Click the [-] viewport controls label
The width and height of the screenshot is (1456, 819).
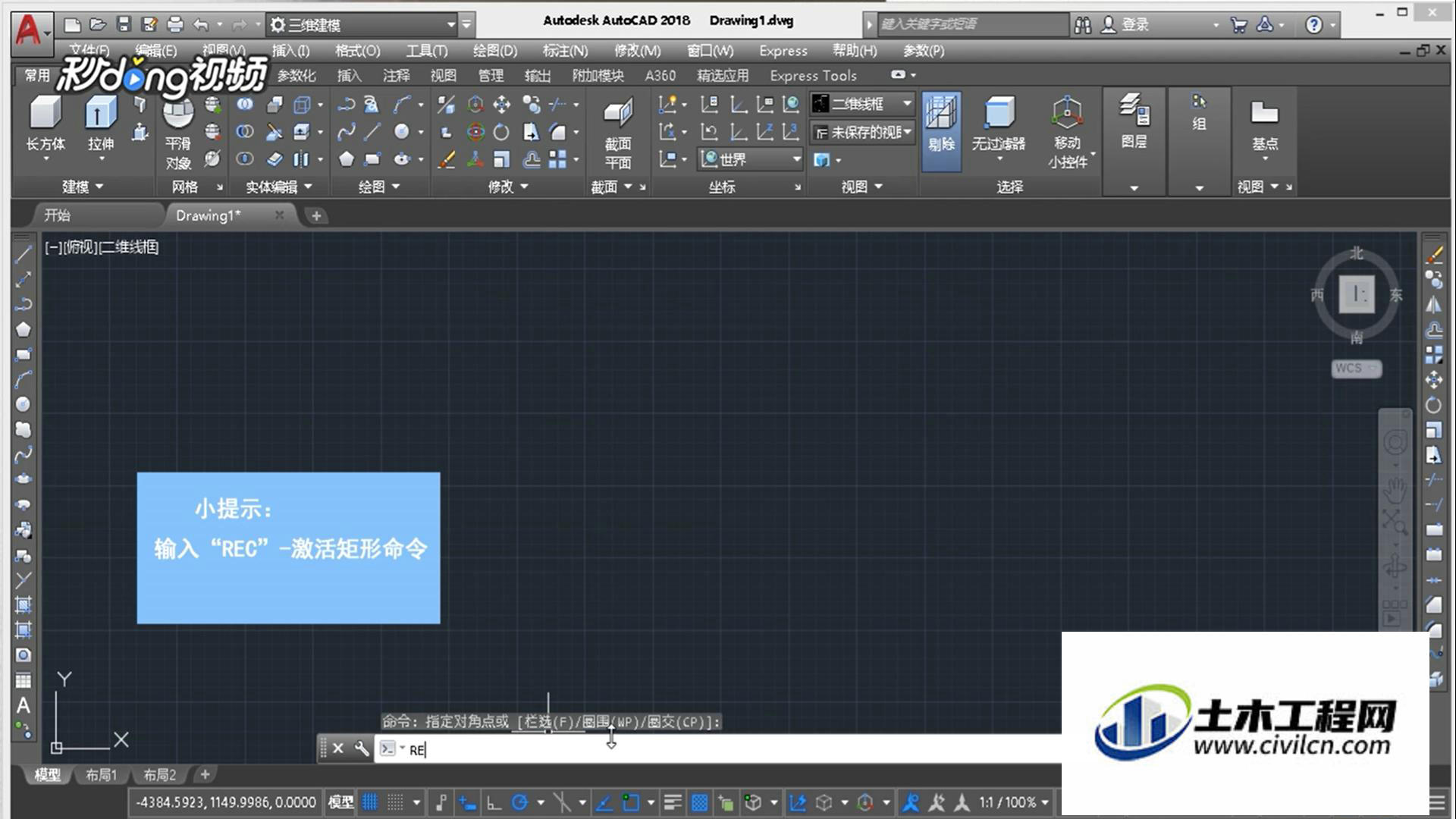click(x=52, y=247)
